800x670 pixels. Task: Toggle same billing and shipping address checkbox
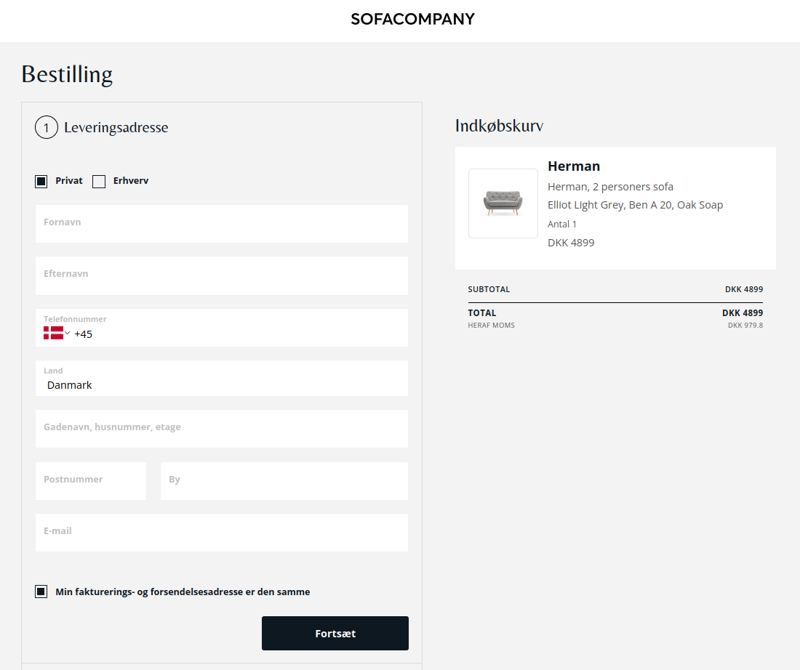[41, 592]
